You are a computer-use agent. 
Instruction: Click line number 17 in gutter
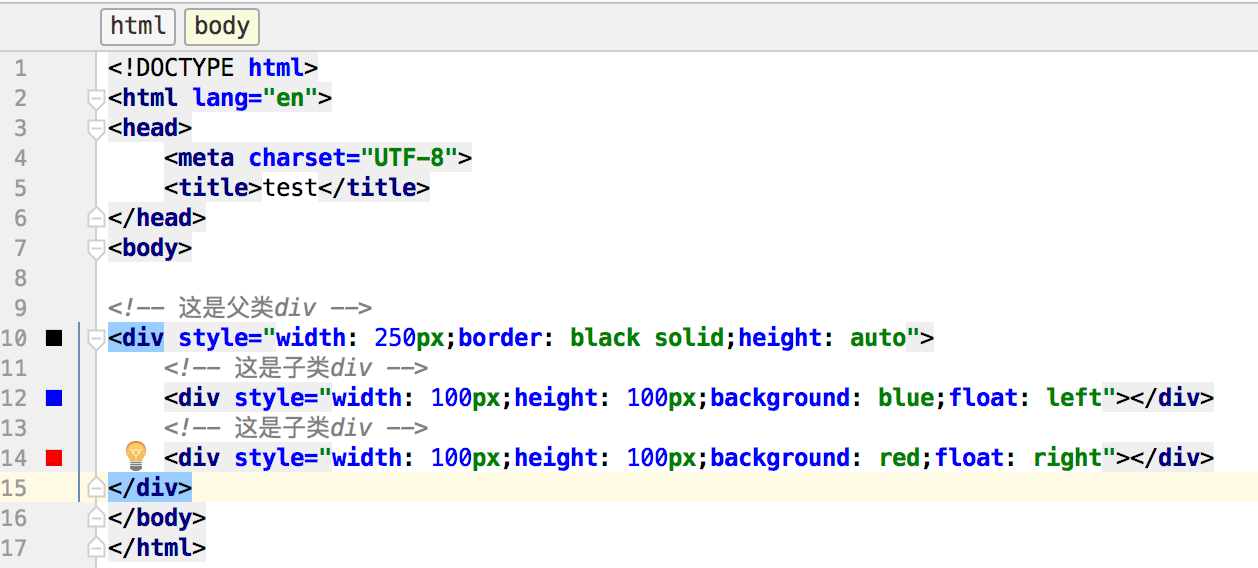pyautogui.click(x=14, y=548)
